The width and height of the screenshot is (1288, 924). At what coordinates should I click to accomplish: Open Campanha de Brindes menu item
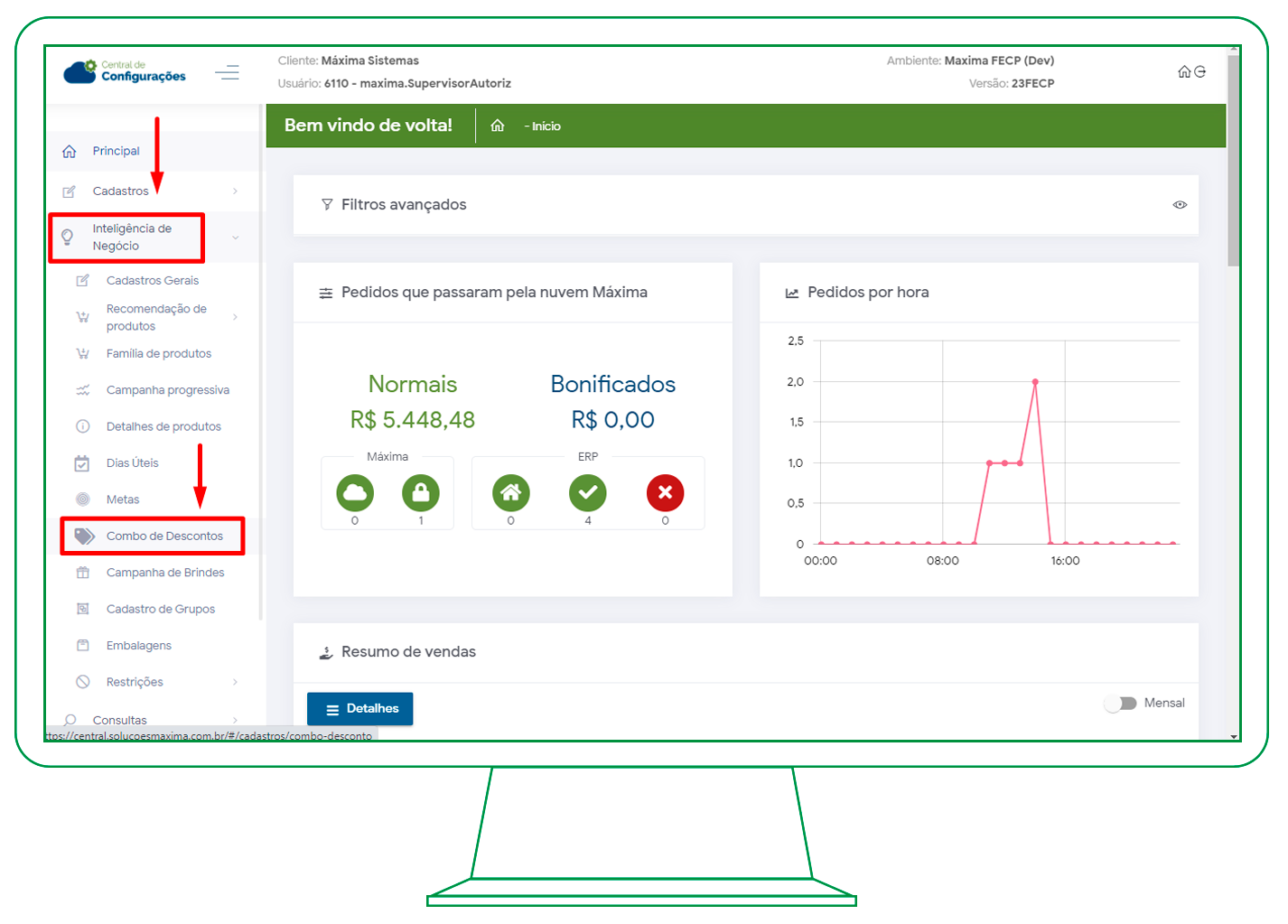[165, 573]
